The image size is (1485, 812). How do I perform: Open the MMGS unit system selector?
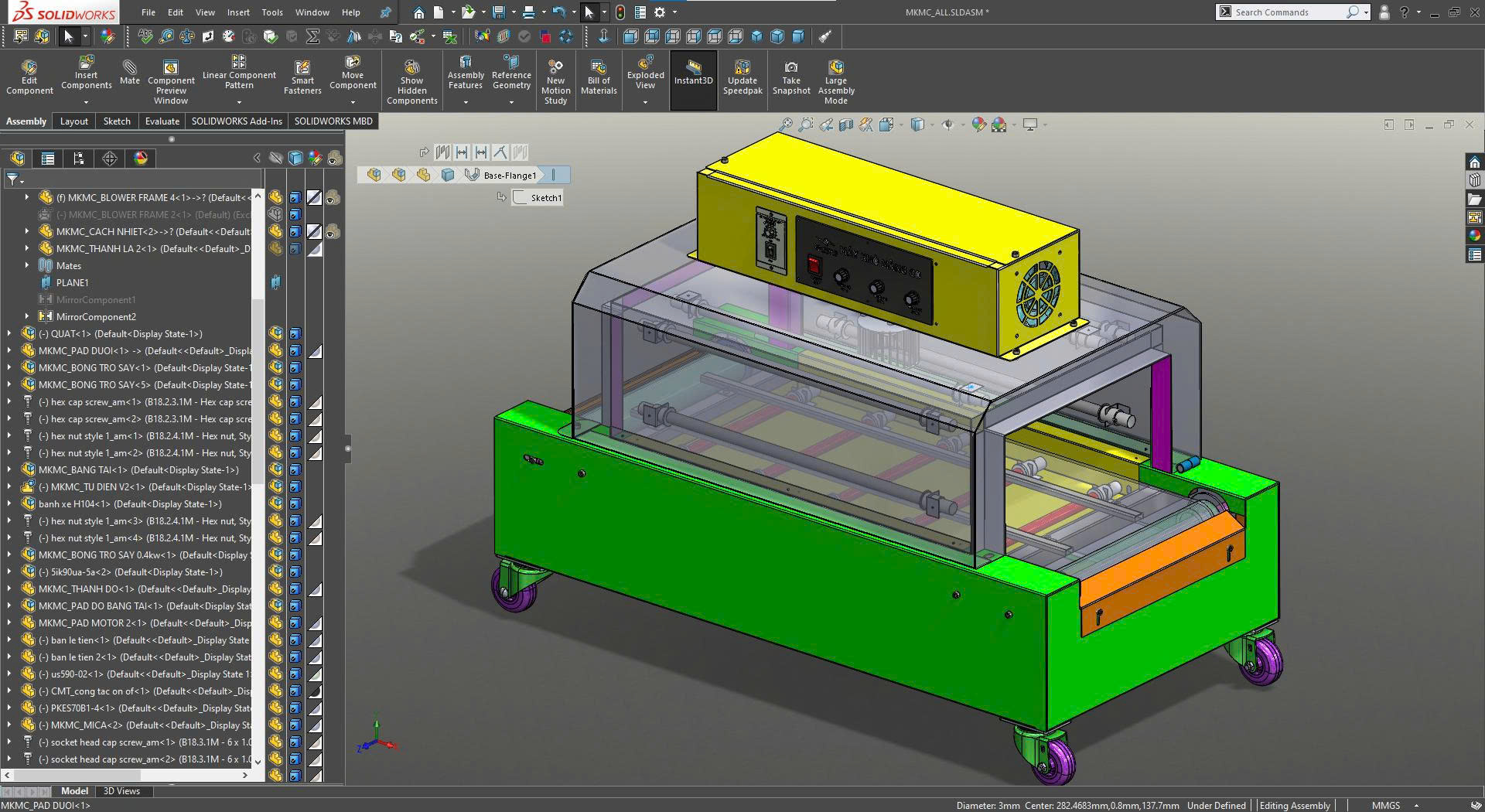(x=1390, y=805)
